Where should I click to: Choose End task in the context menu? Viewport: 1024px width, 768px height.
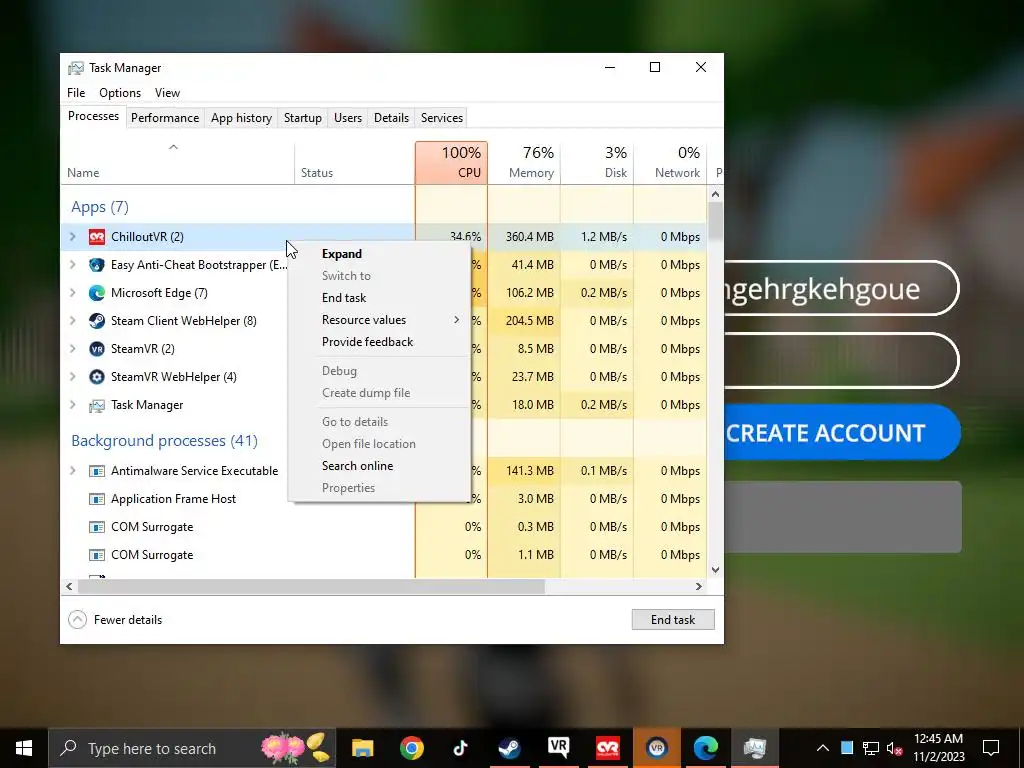click(x=379, y=298)
